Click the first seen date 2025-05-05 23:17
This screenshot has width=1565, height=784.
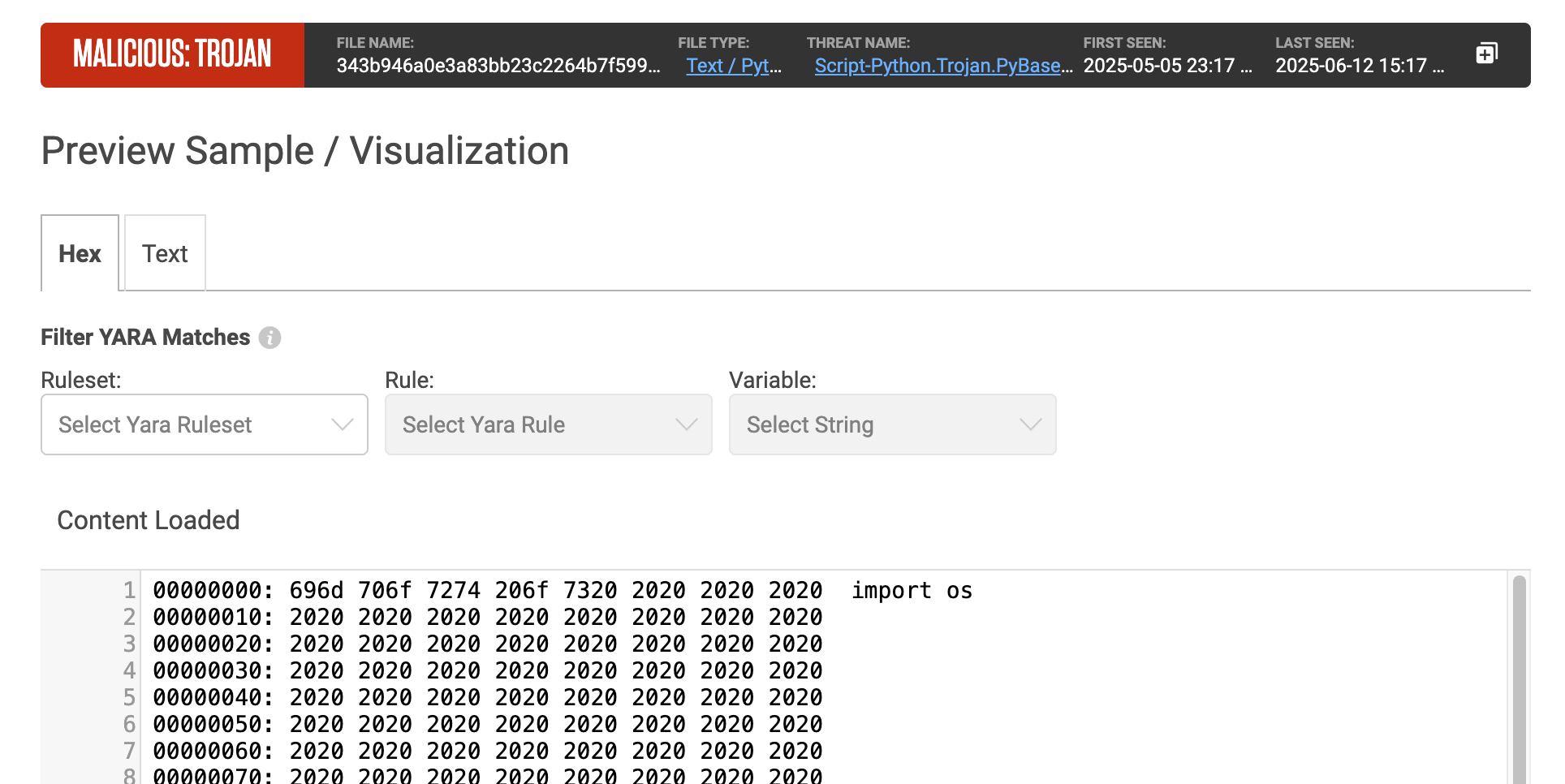[1167, 66]
